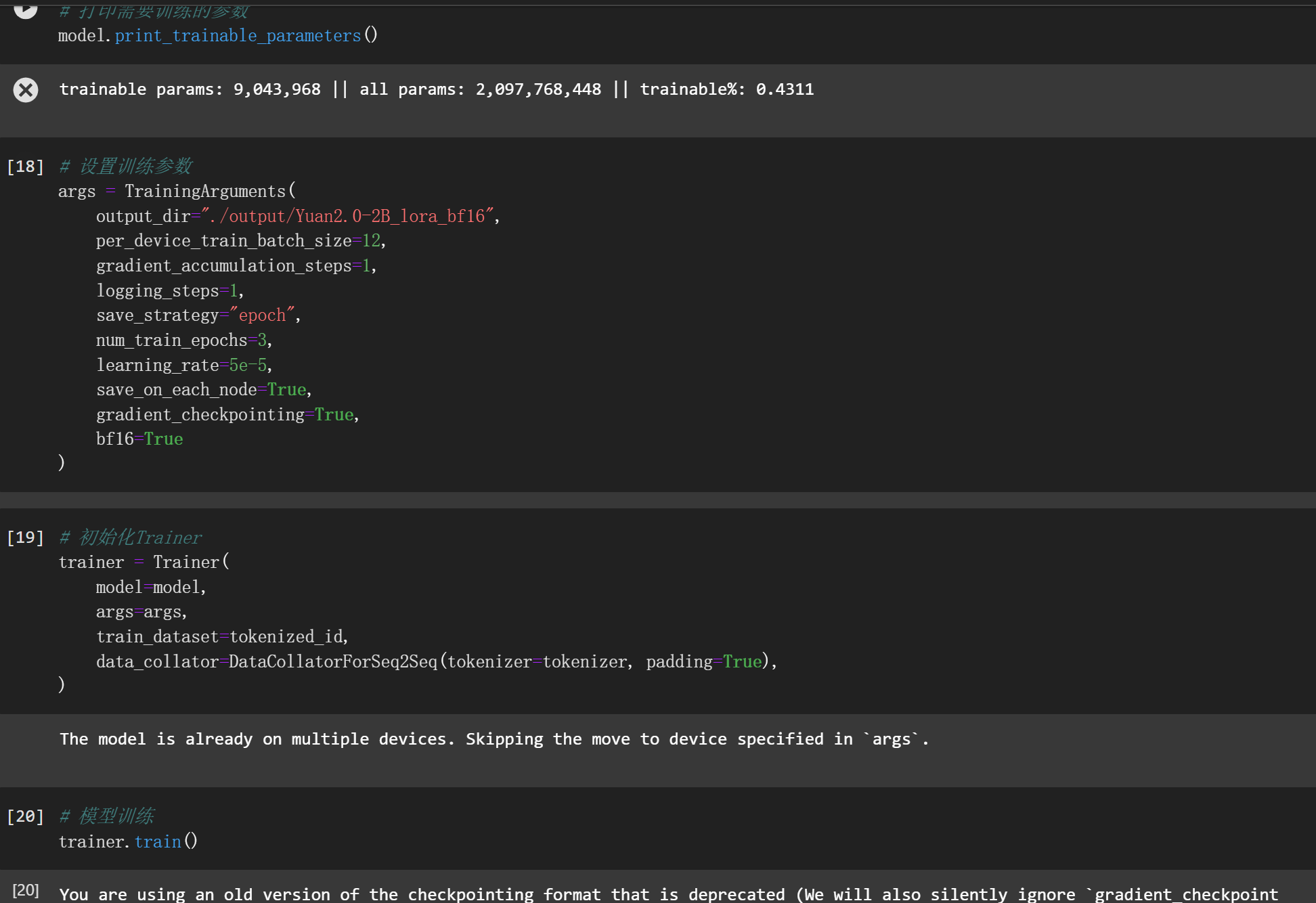The width and height of the screenshot is (1316, 903).
Task: Click the save_strategy "epoch" value
Action: click(263, 315)
